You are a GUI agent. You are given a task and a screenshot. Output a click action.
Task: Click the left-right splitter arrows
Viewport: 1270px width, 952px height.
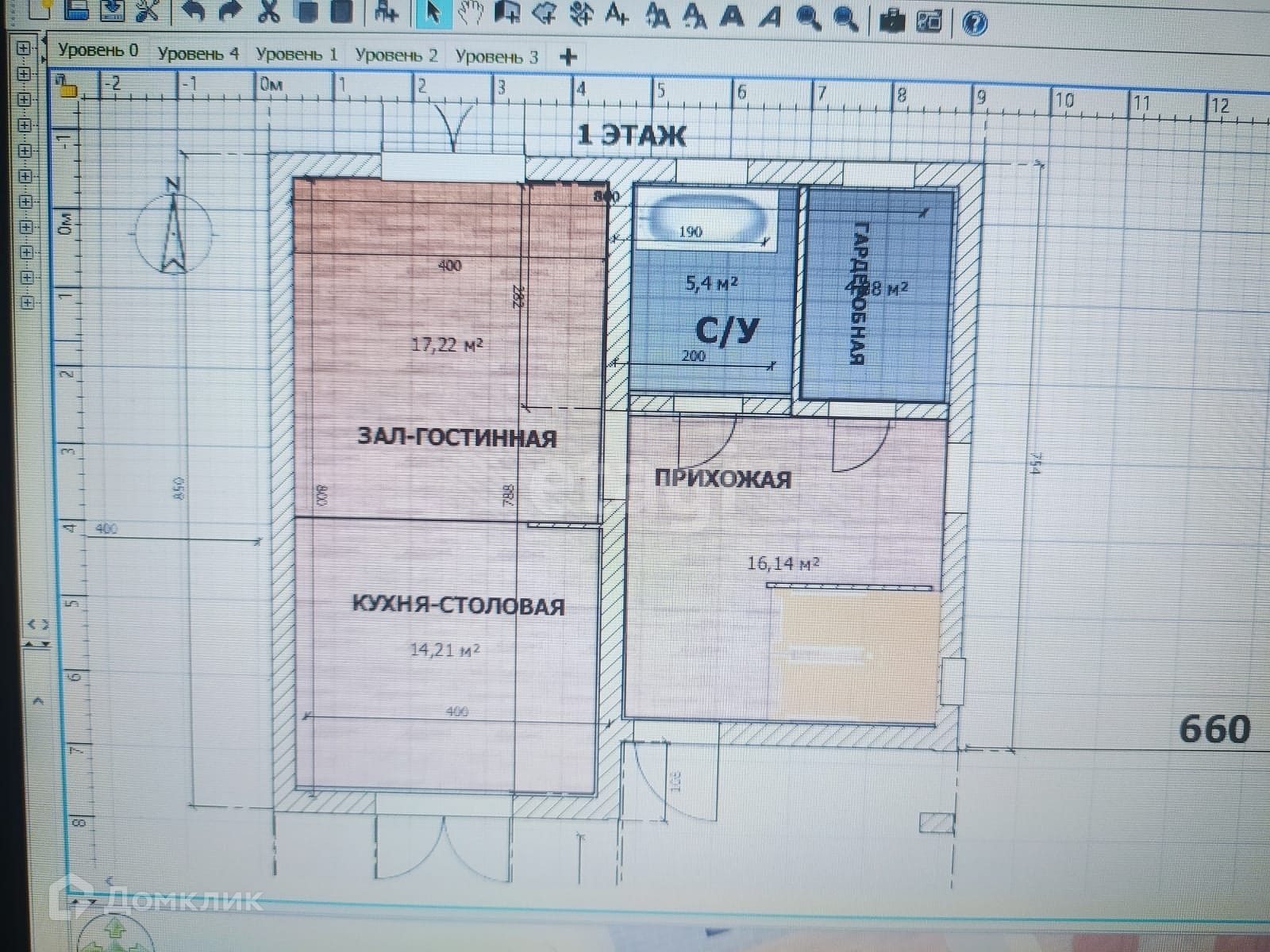point(38,625)
